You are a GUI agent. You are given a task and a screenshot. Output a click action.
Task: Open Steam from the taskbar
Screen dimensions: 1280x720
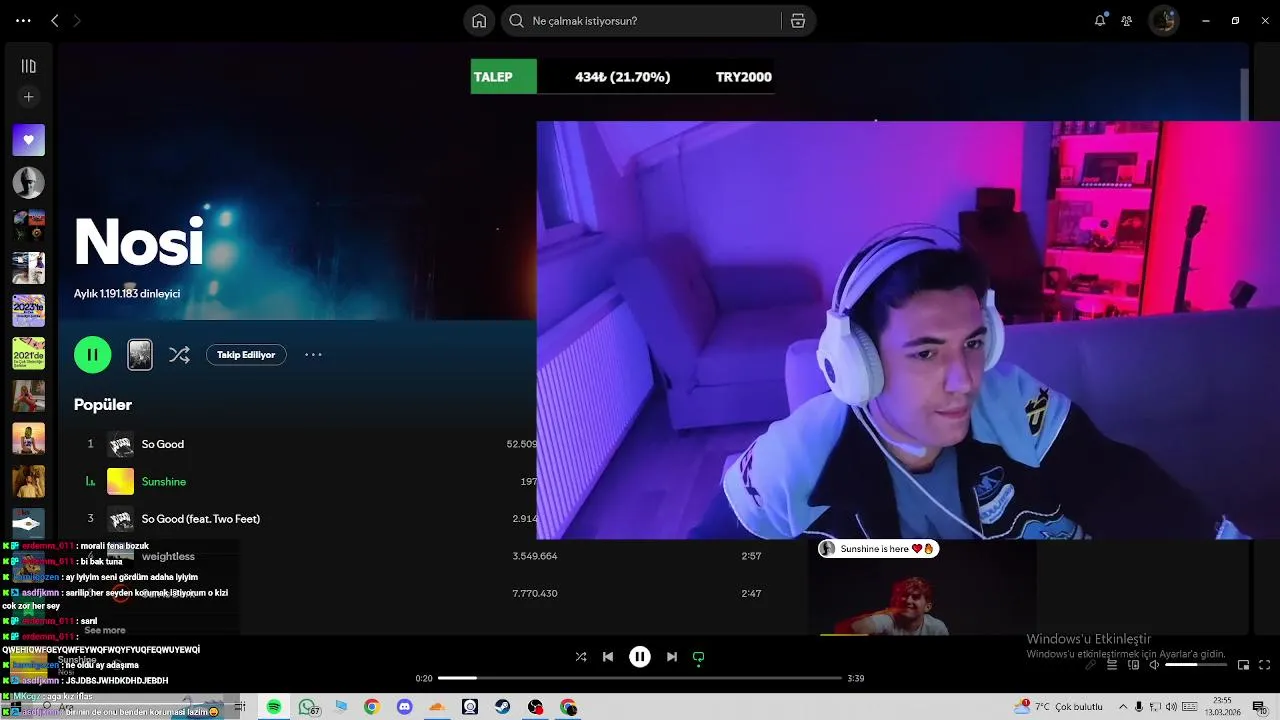[502, 707]
